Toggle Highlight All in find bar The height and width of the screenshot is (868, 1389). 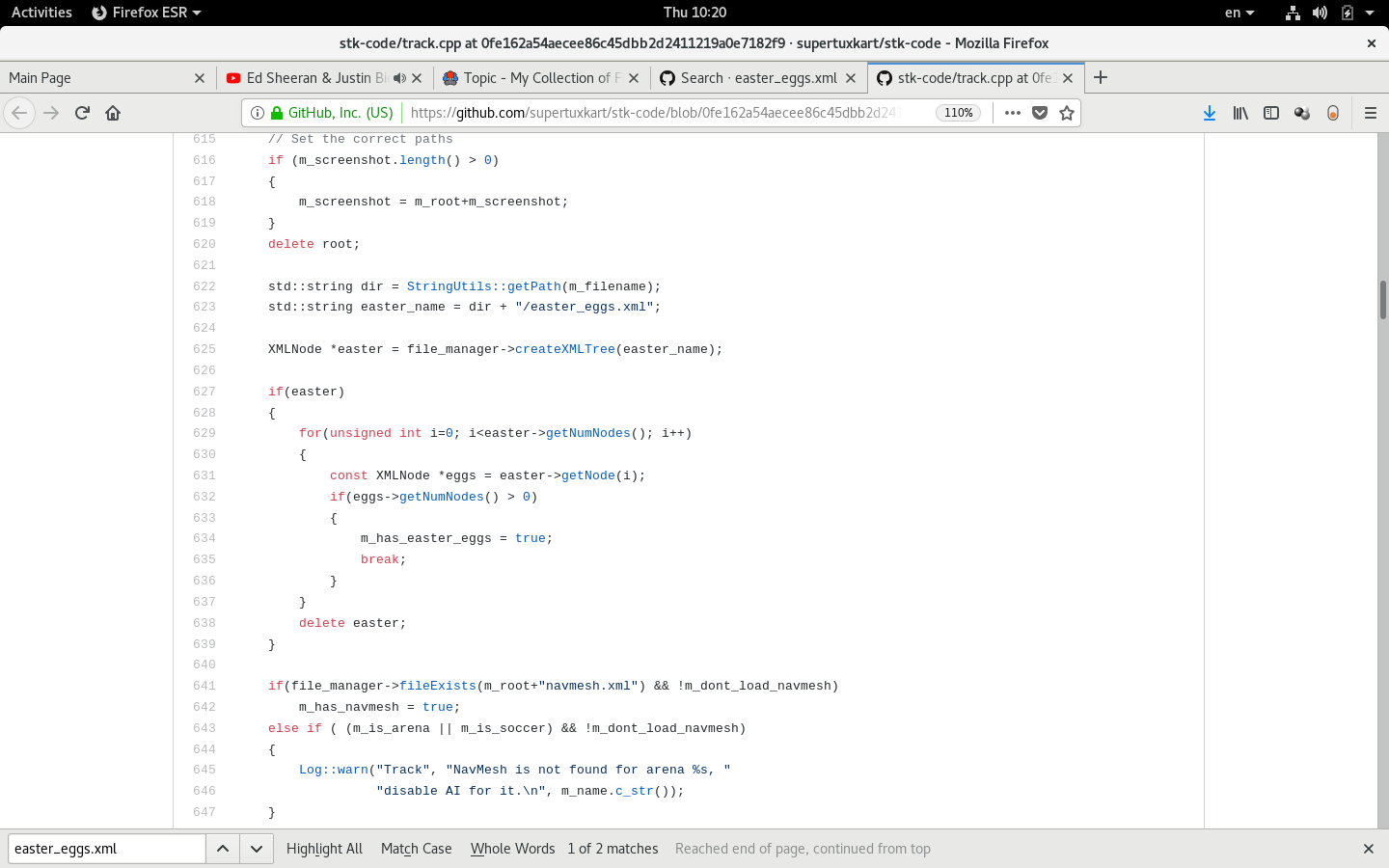pyautogui.click(x=324, y=849)
